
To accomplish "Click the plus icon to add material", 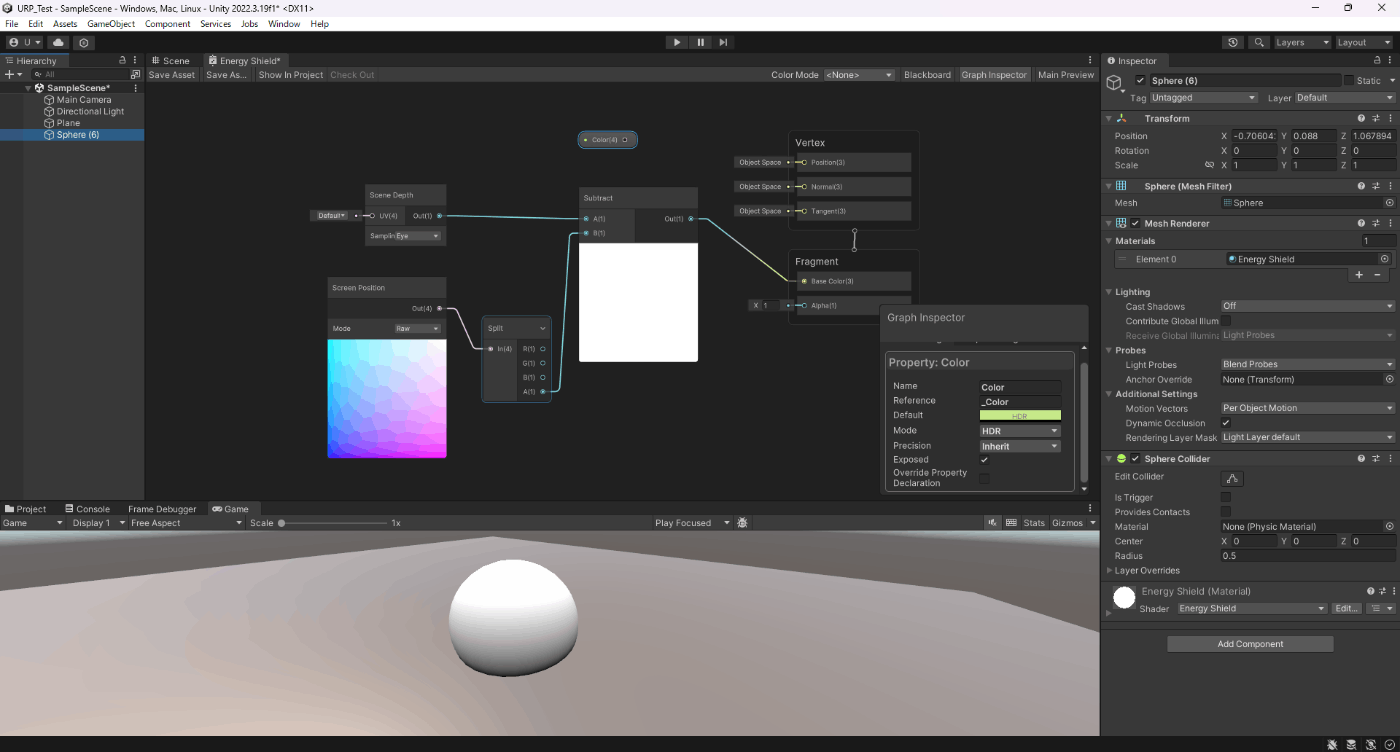I will pyautogui.click(x=1358, y=274).
